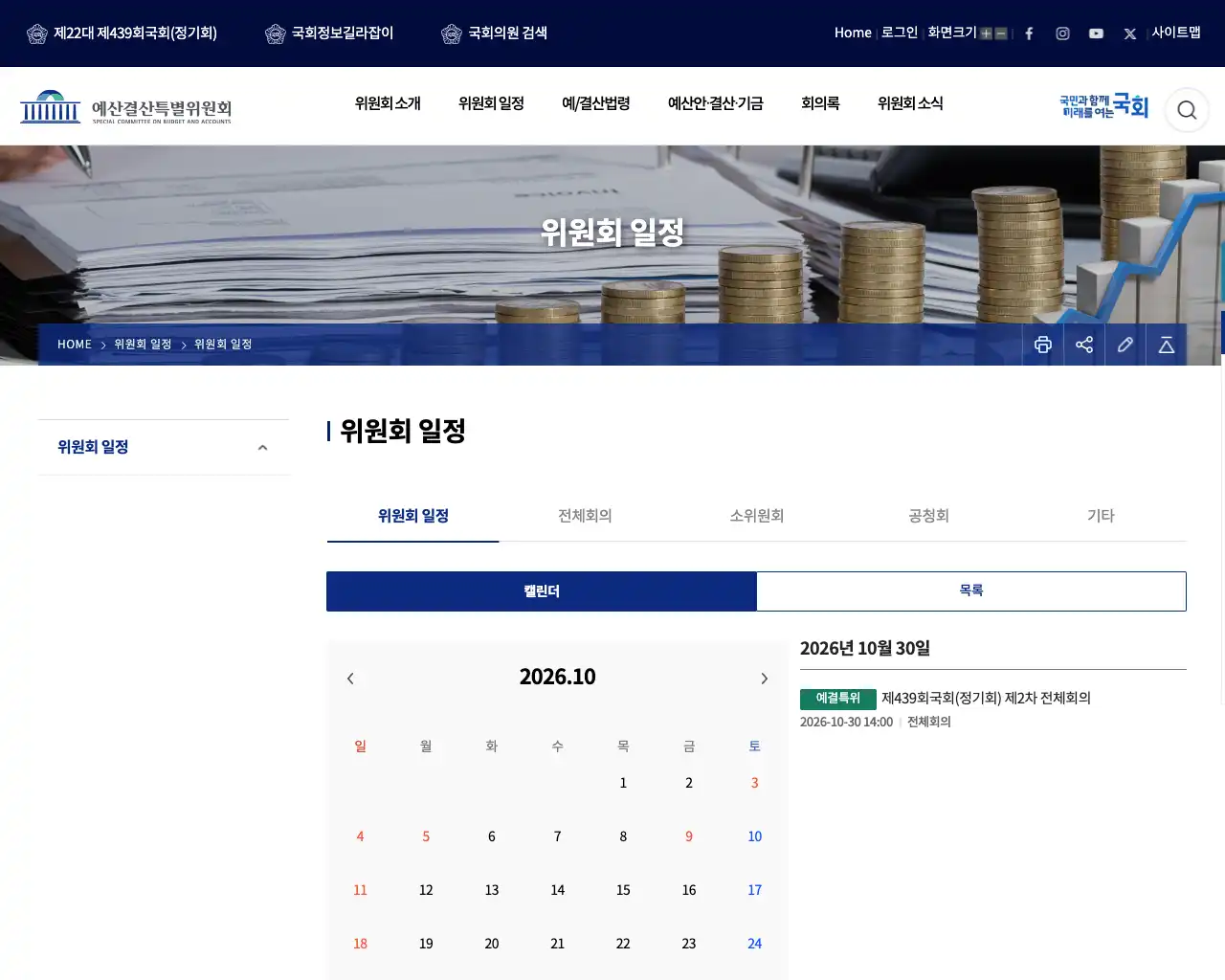Image resolution: width=1225 pixels, height=980 pixels.
Task: Switch to 공청회 tab
Action: (928, 516)
